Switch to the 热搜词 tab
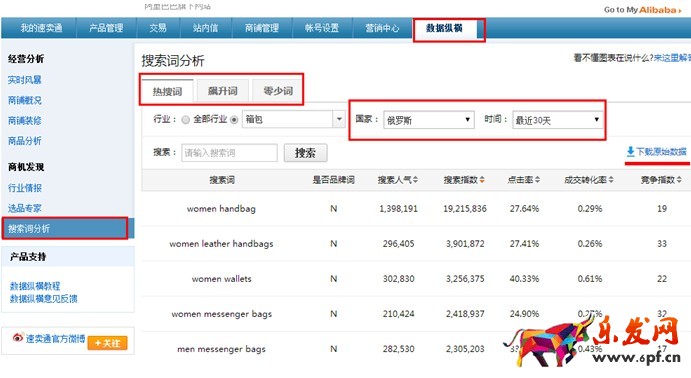This screenshot has height=378, width=691. pos(167,91)
